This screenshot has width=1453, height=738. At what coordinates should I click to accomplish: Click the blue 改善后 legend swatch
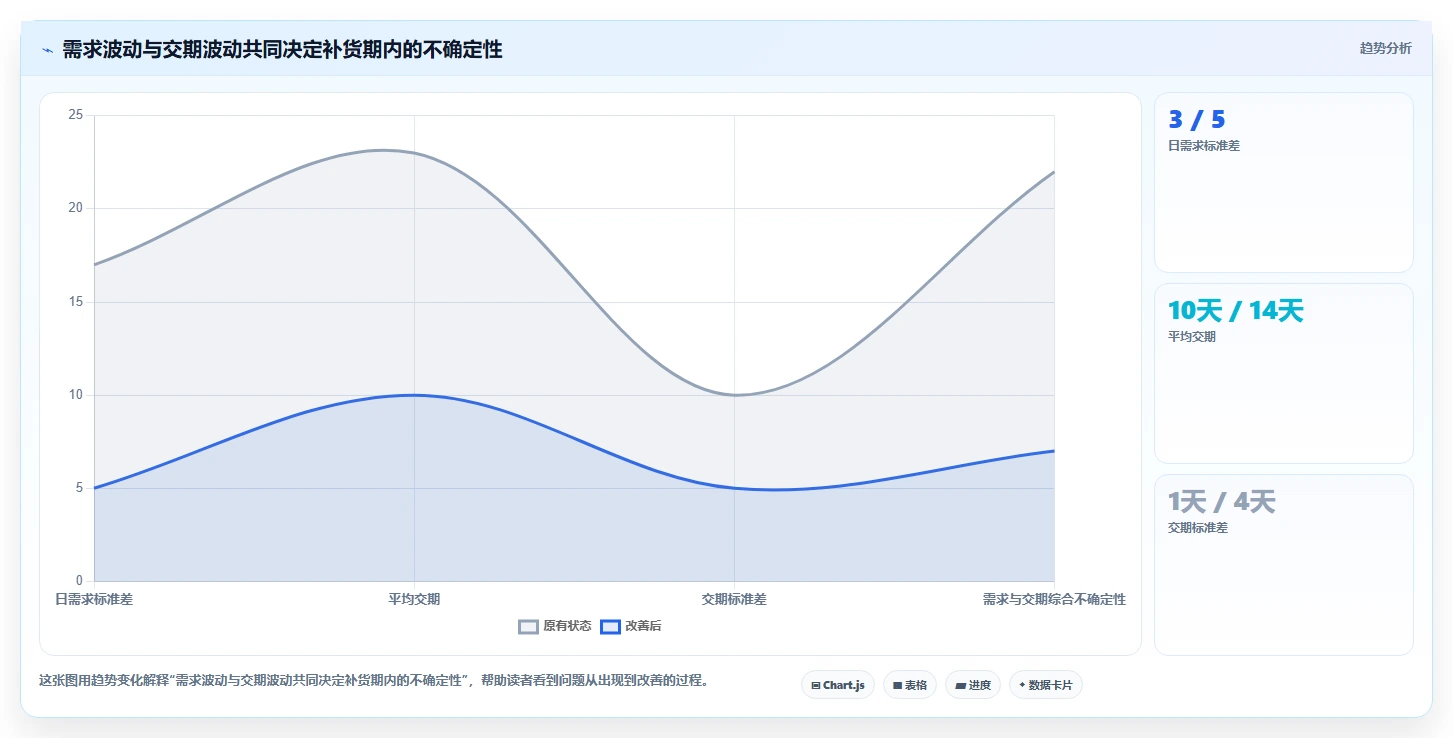(610, 627)
